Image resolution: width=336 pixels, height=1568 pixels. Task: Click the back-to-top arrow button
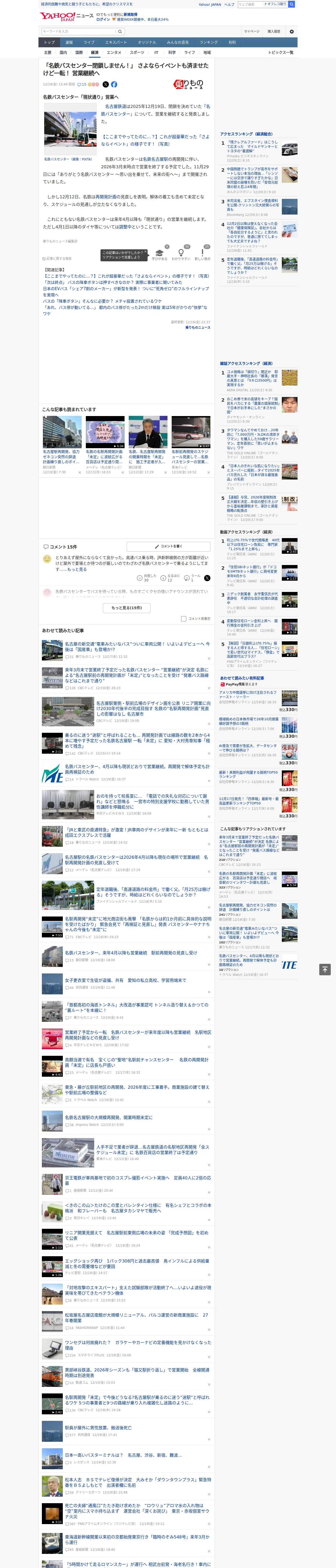[x=325, y=969]
